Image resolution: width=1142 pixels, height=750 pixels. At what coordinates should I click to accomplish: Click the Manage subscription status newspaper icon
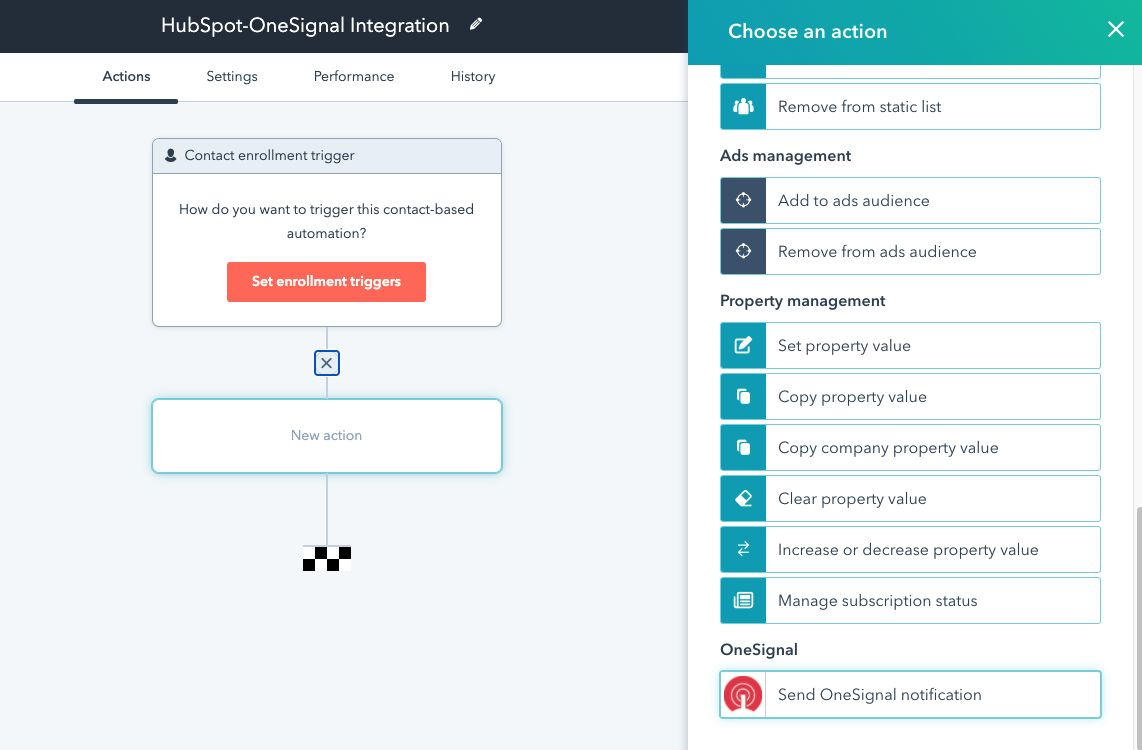(x=743, y=600)
